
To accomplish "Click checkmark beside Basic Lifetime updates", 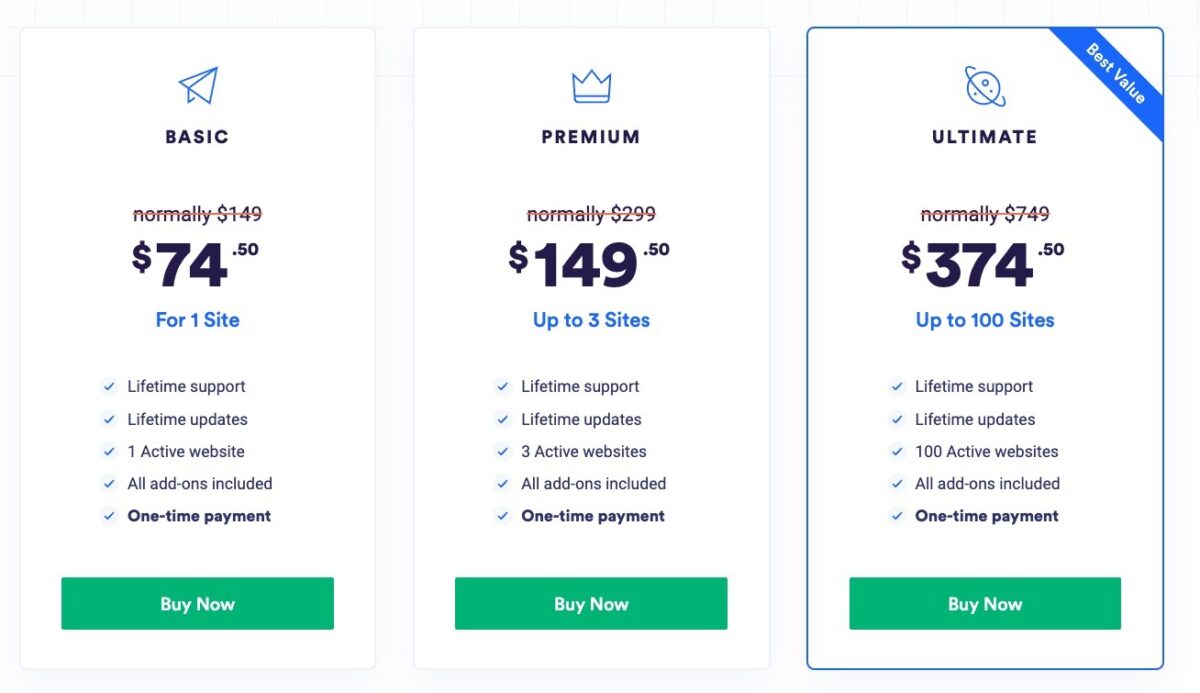I will coord(109,419).
